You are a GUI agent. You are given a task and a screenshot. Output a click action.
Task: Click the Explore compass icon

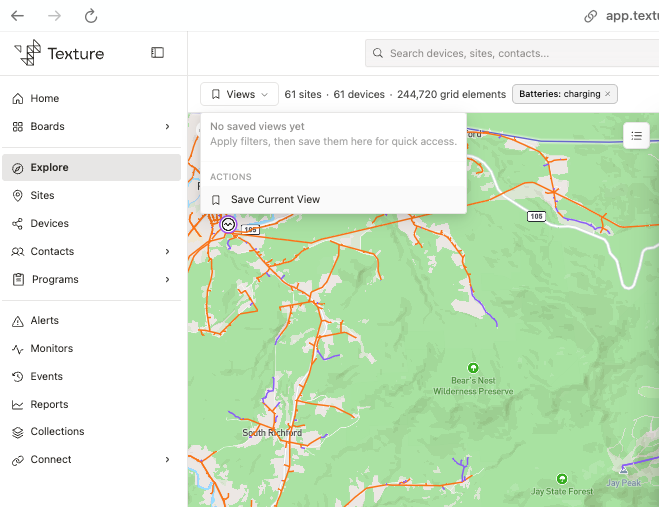(18, 168)
